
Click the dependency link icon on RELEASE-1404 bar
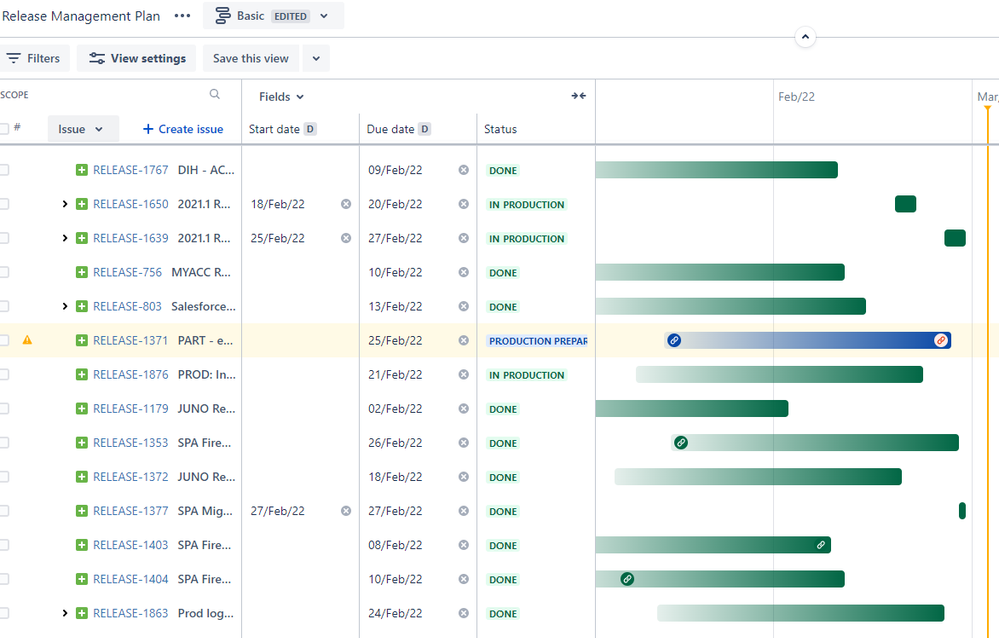tap(627, 579)
